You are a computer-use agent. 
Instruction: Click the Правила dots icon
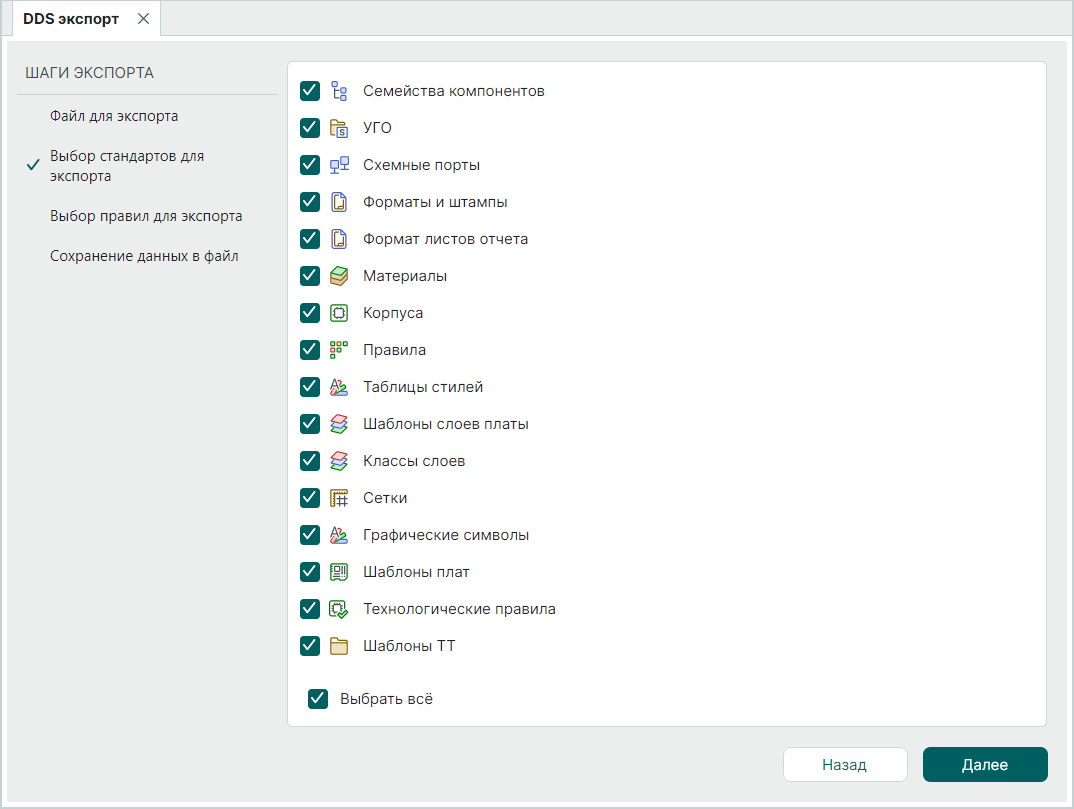[339, 350]
